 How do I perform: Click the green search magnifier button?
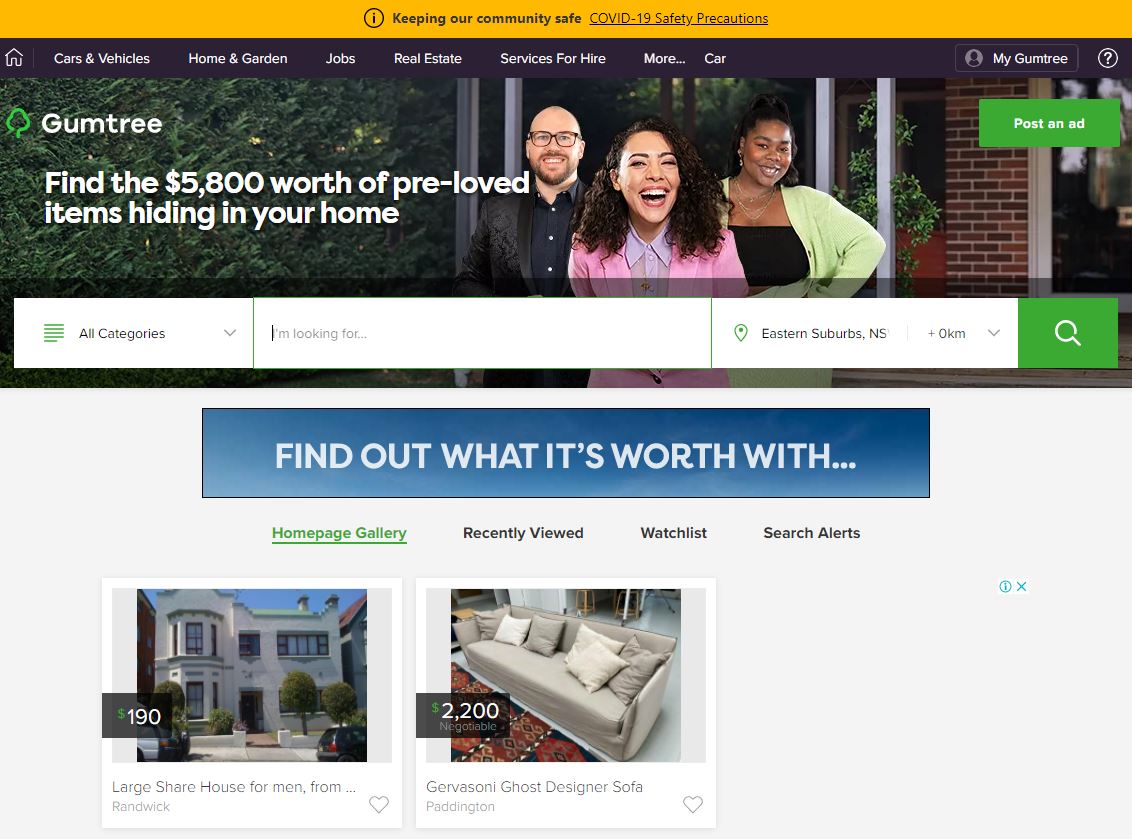pyautogui.click(x=1068, y=333)
